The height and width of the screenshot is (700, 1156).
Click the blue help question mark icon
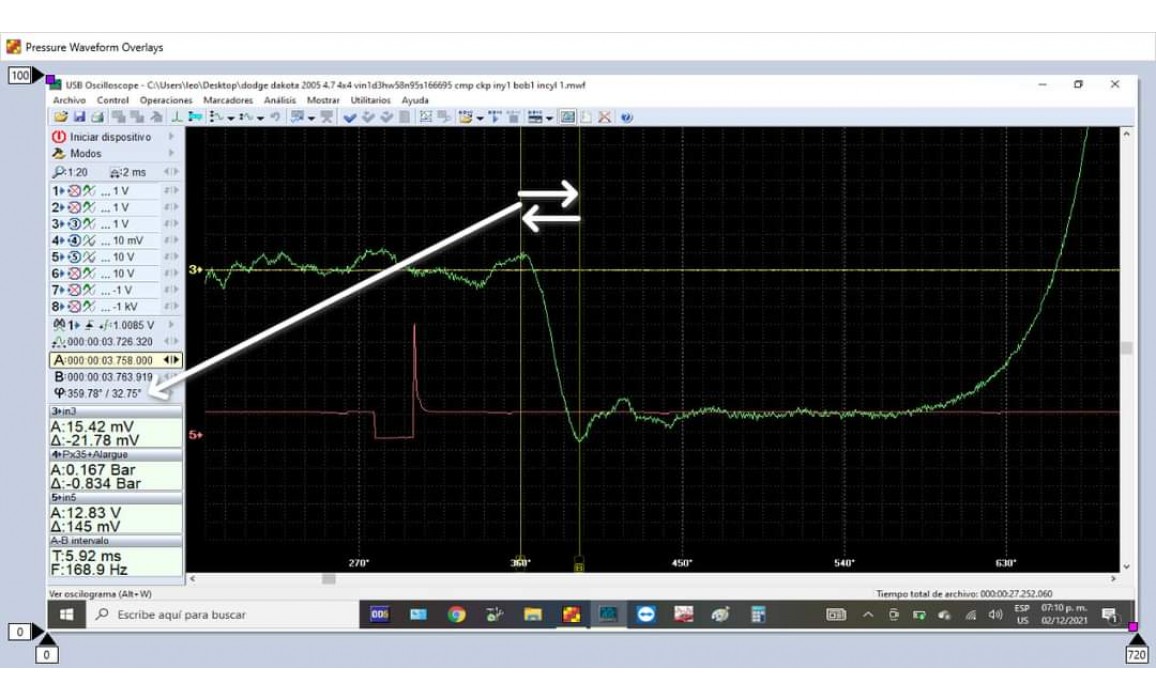click(x=626, y=117)
